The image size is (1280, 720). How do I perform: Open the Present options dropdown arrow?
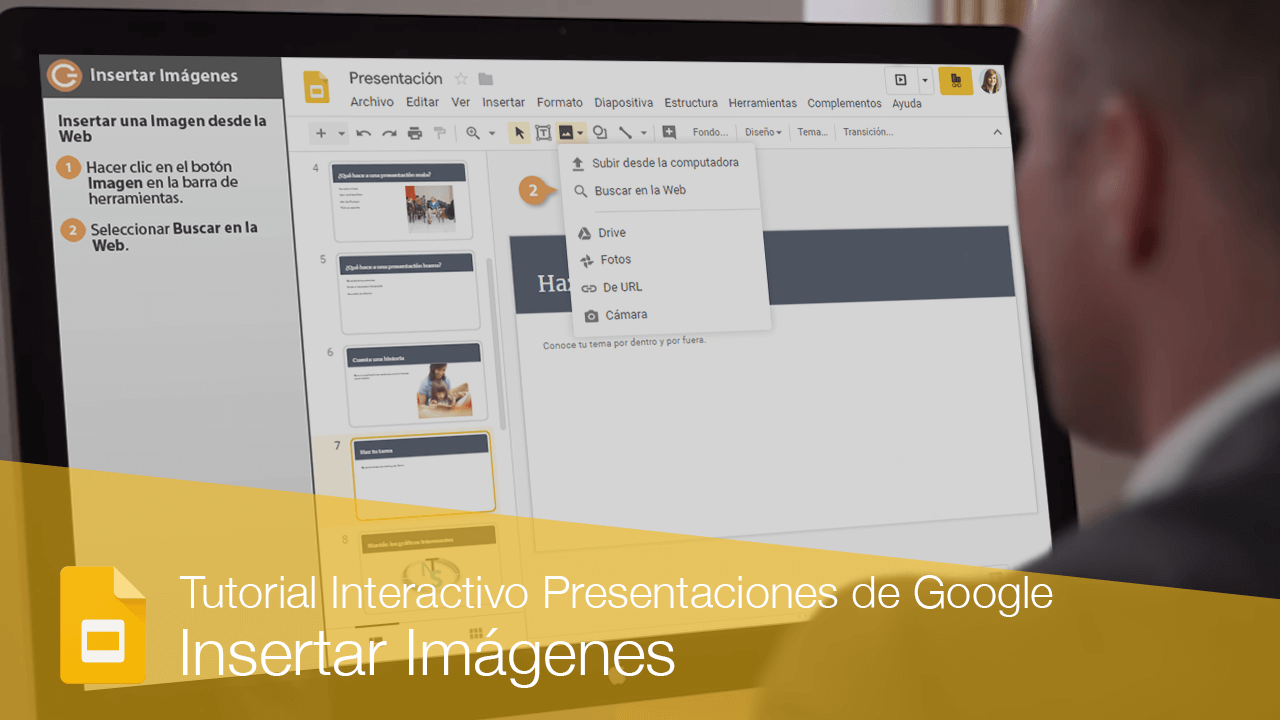point(925,80)
